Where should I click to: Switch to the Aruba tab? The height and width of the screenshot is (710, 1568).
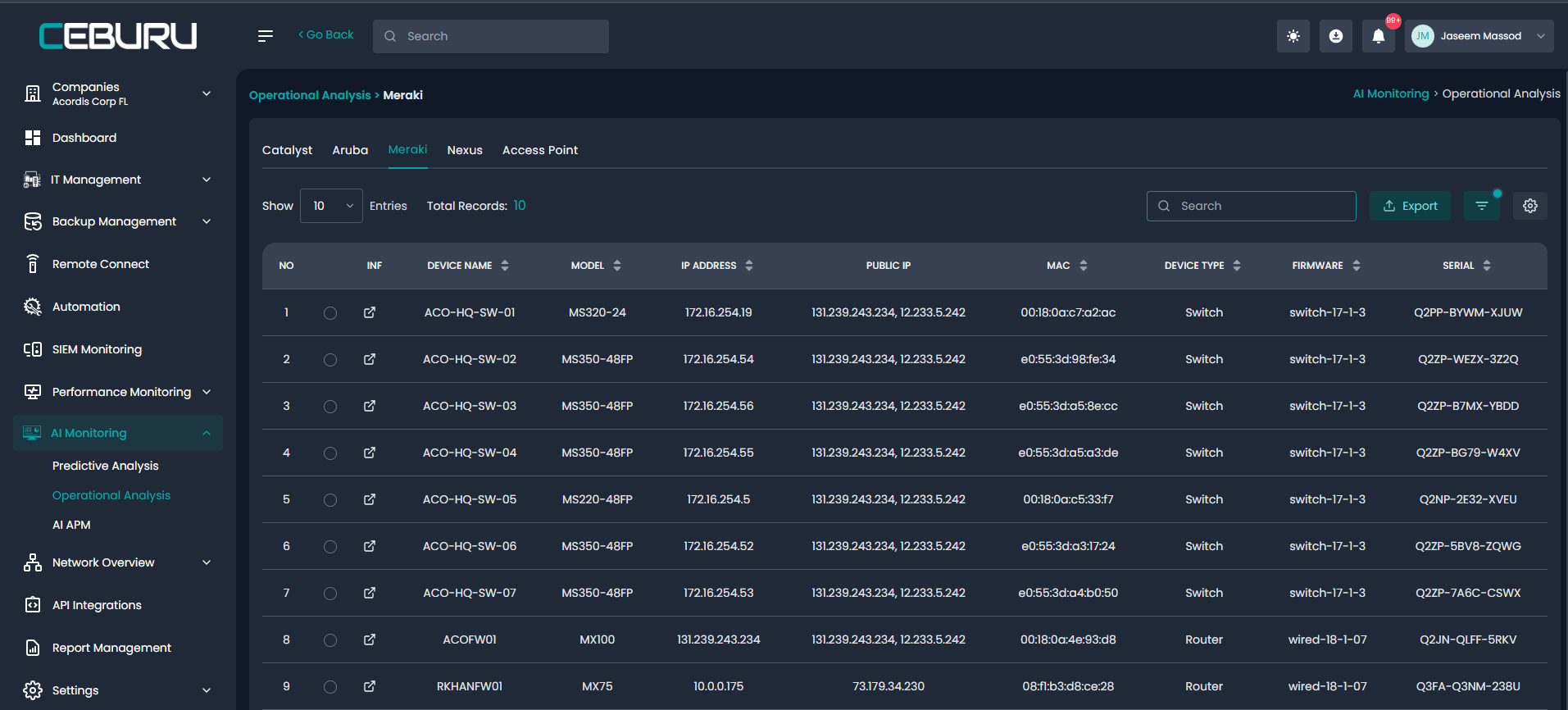point(350,150)
